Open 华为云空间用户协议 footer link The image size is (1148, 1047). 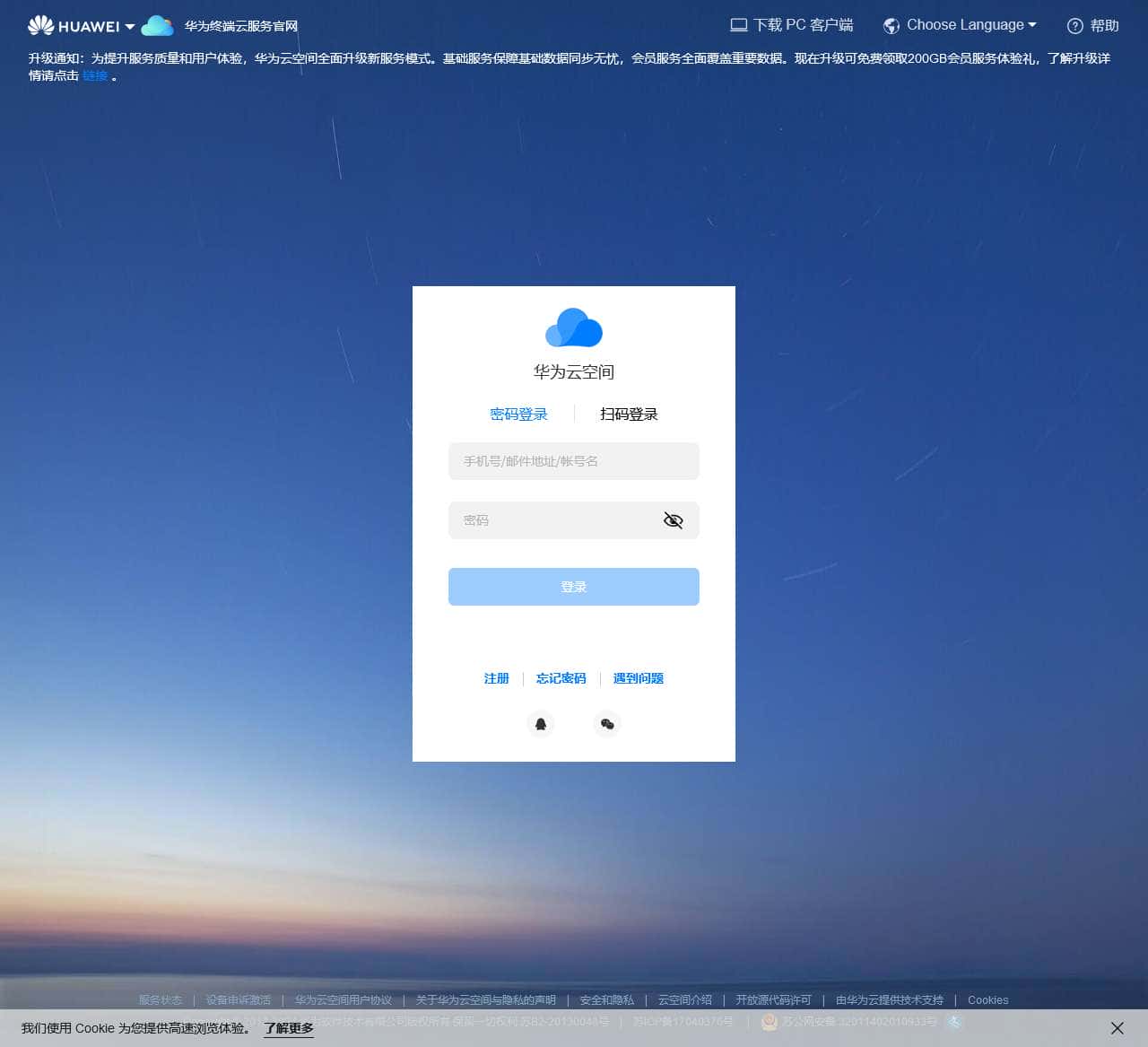pyautogui.click(x=344, y=1000)
